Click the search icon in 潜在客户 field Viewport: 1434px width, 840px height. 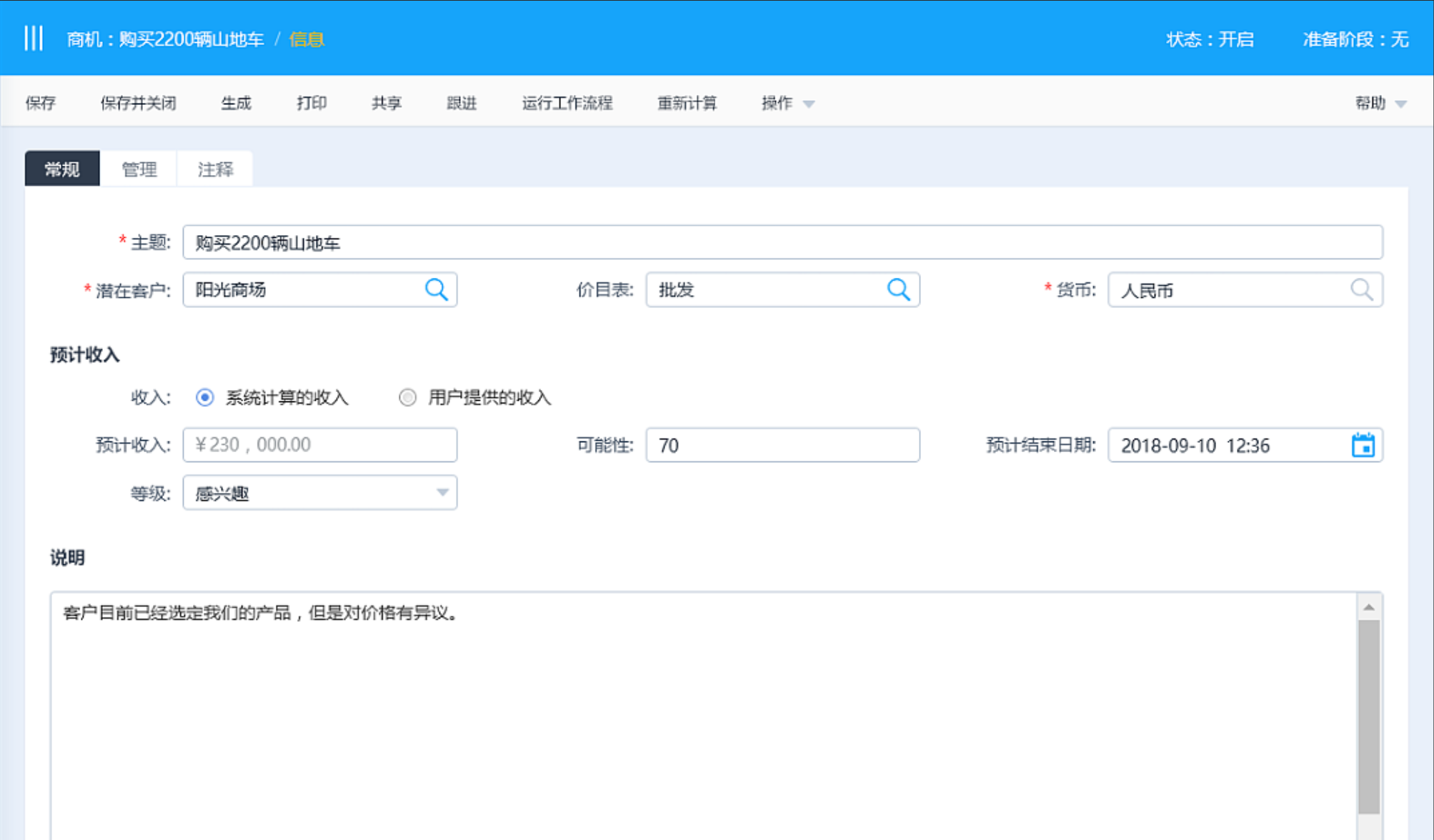pyautogui.click(x=436, y=290)
